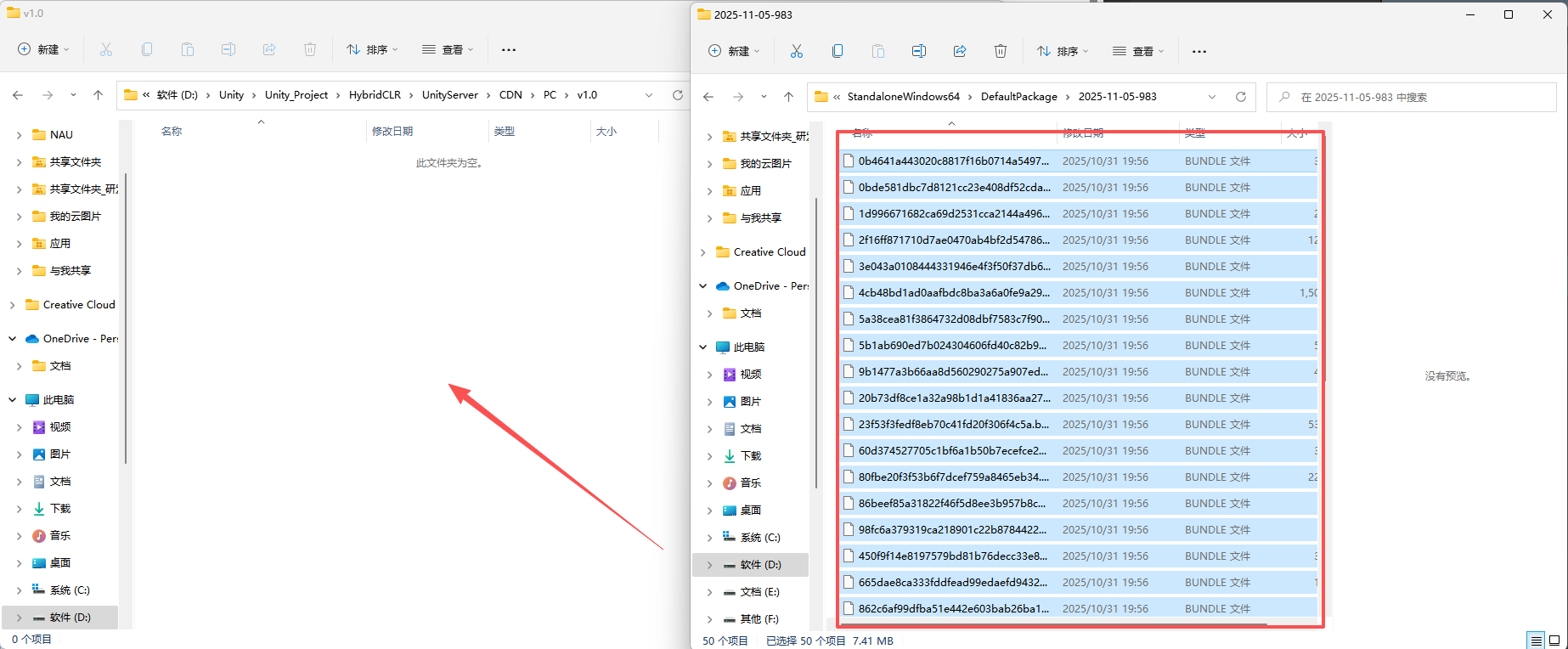Click DefaultPackage breadcrumb in right window
Screen dimensions: 1568x649
point(1019,97)
